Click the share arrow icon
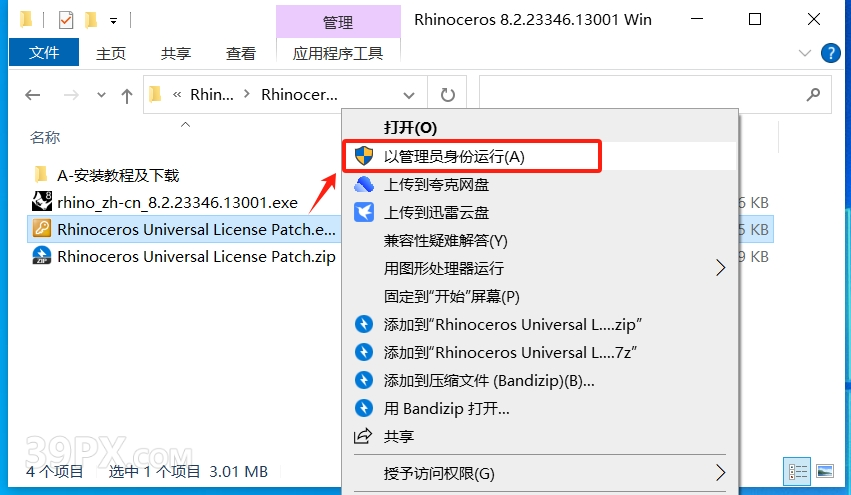The image size is (851, 495). [363, 436]
